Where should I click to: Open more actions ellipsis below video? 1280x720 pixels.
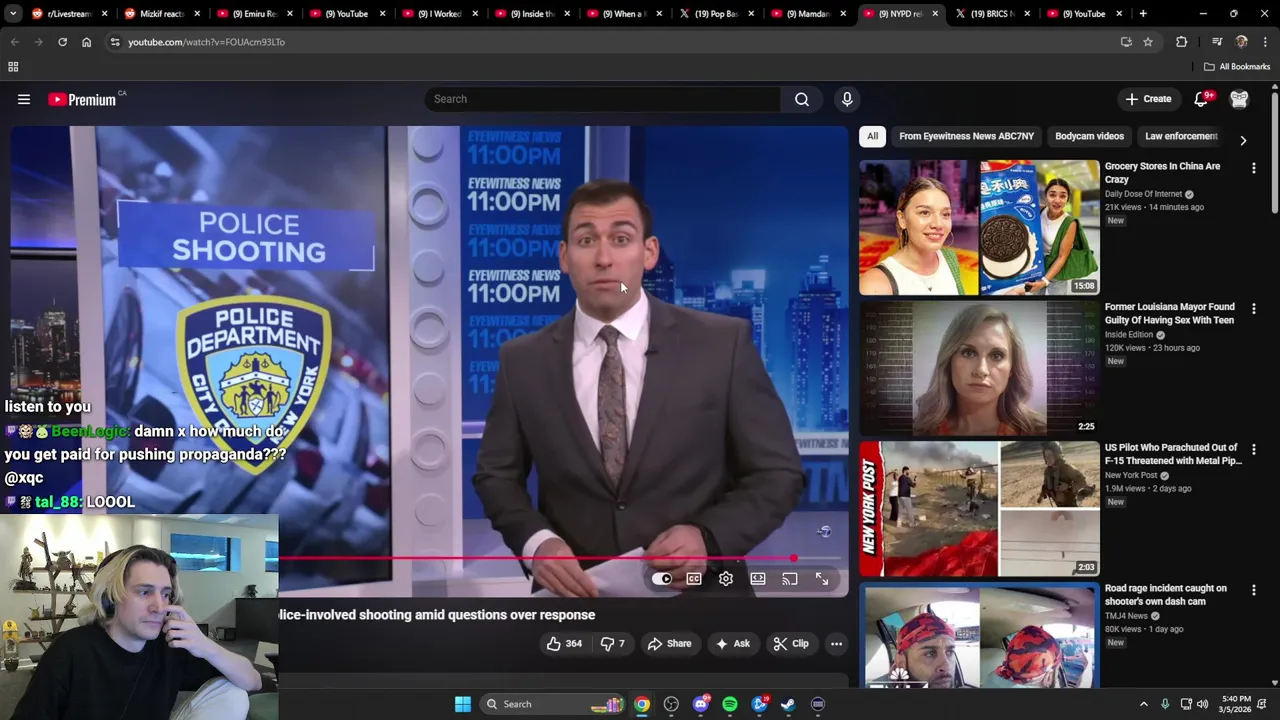click(836, 644)
